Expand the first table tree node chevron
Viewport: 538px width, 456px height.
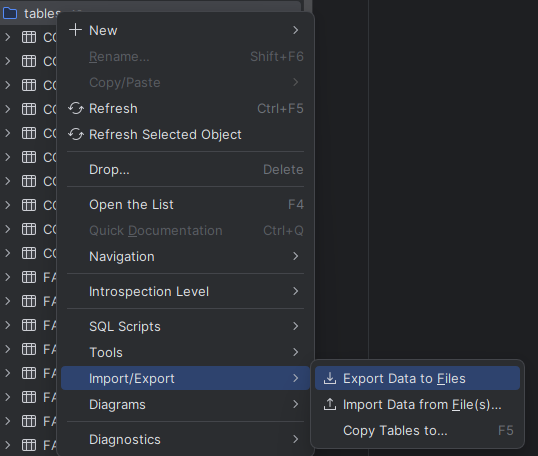click(x=8, y=37)
